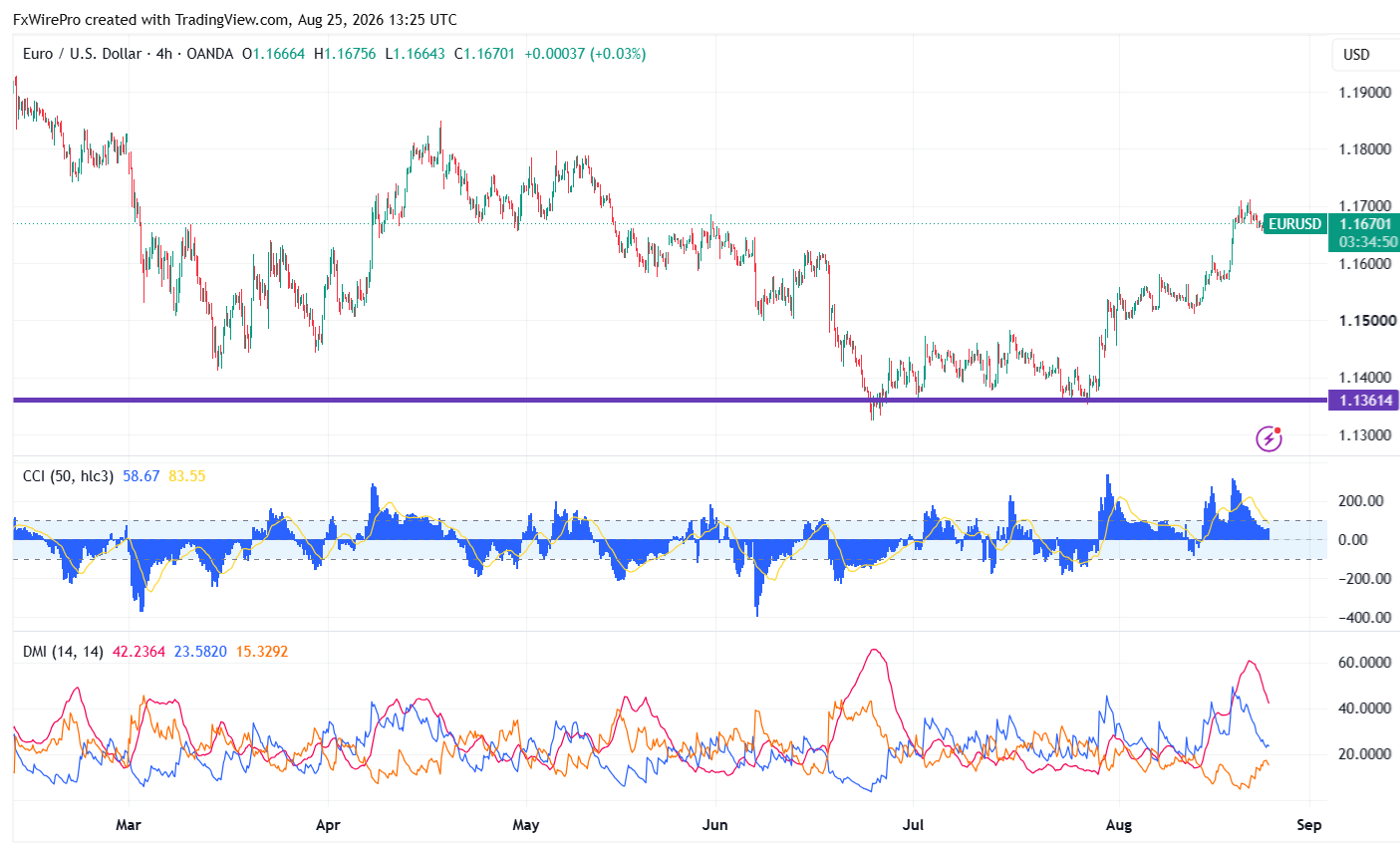Click the Sep label on the time axis
1400x844 pixels.
(1309, 825)
